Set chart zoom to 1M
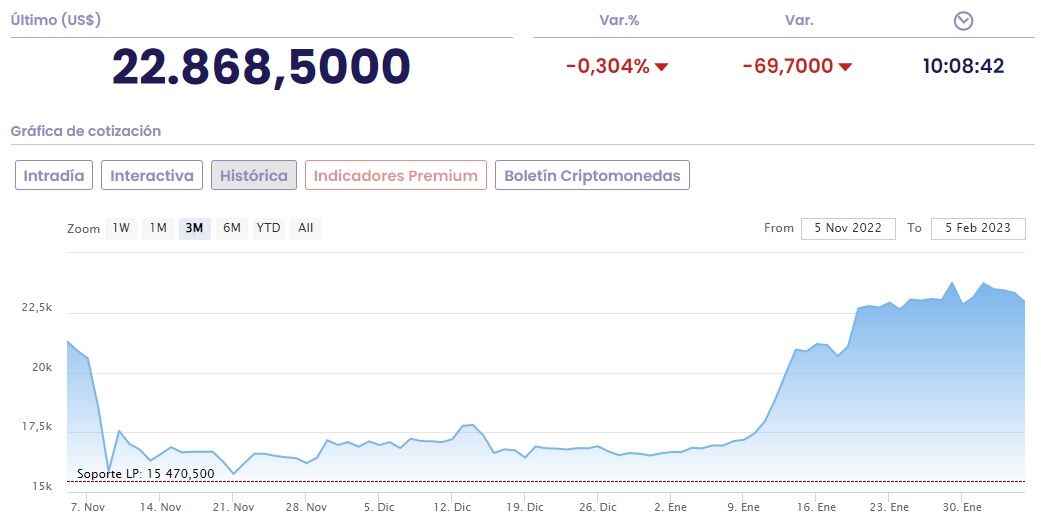The image size is (1041, 528). pyautogui.click(x=158, y=228)
